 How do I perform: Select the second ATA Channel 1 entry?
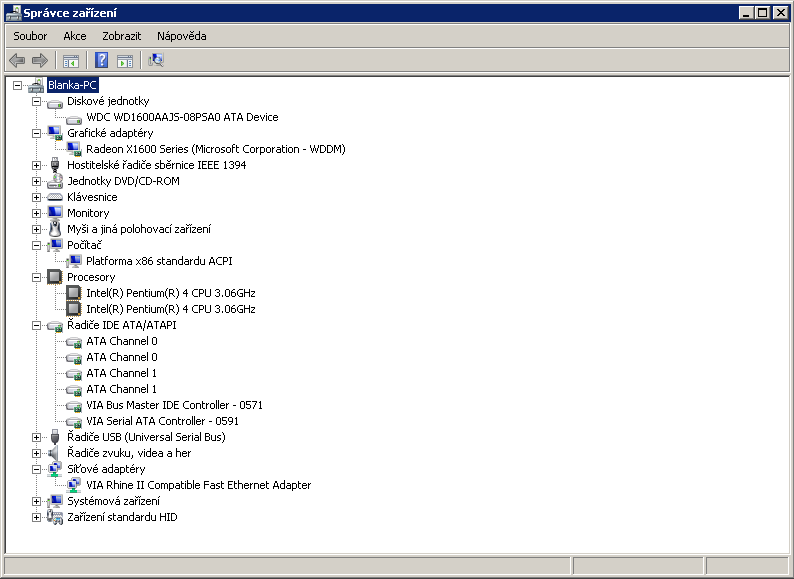[122, 389]
